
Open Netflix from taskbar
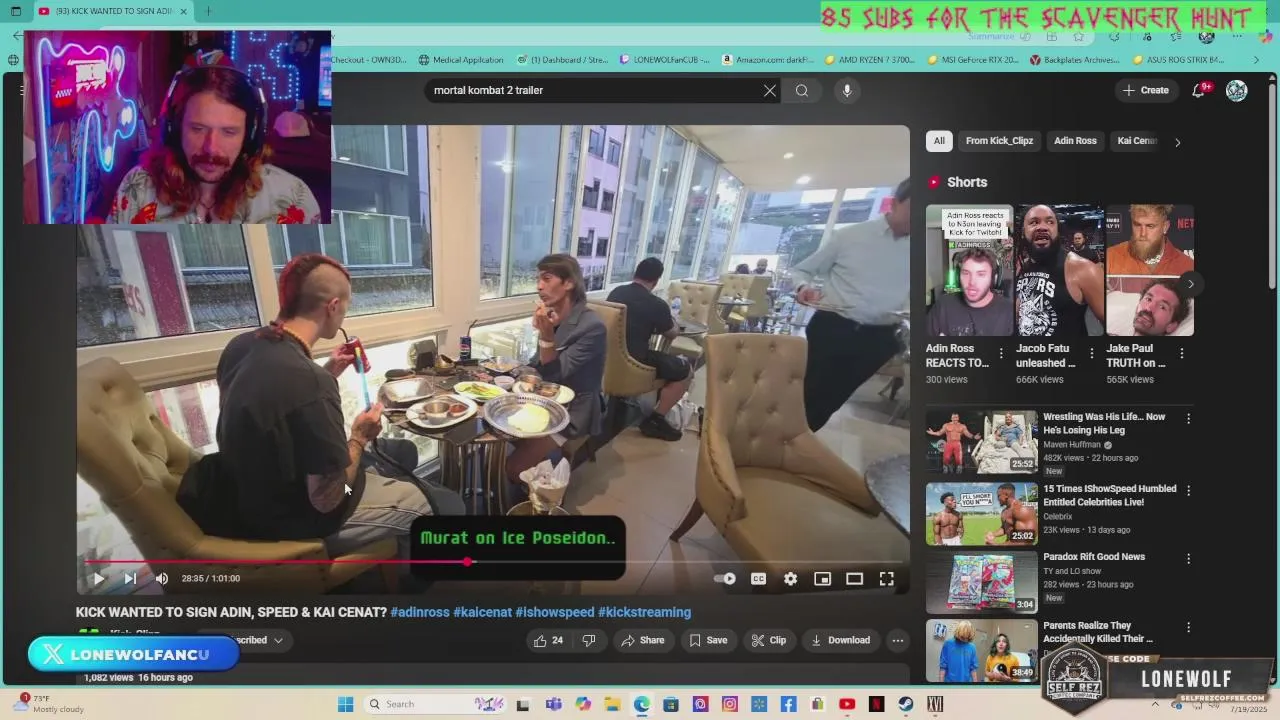[x=876, y=704]
